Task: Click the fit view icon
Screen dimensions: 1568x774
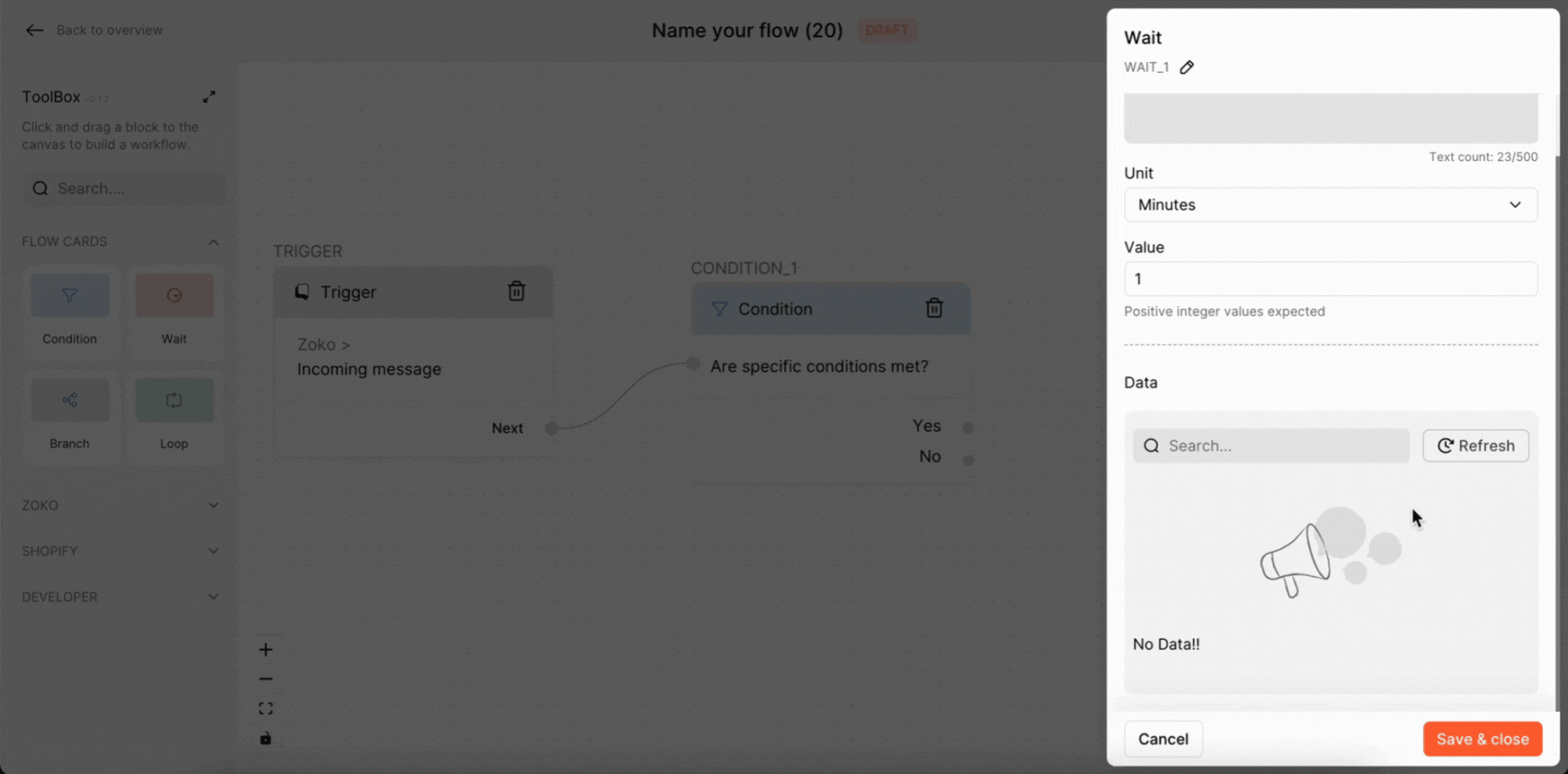Action: coord(266,709)
